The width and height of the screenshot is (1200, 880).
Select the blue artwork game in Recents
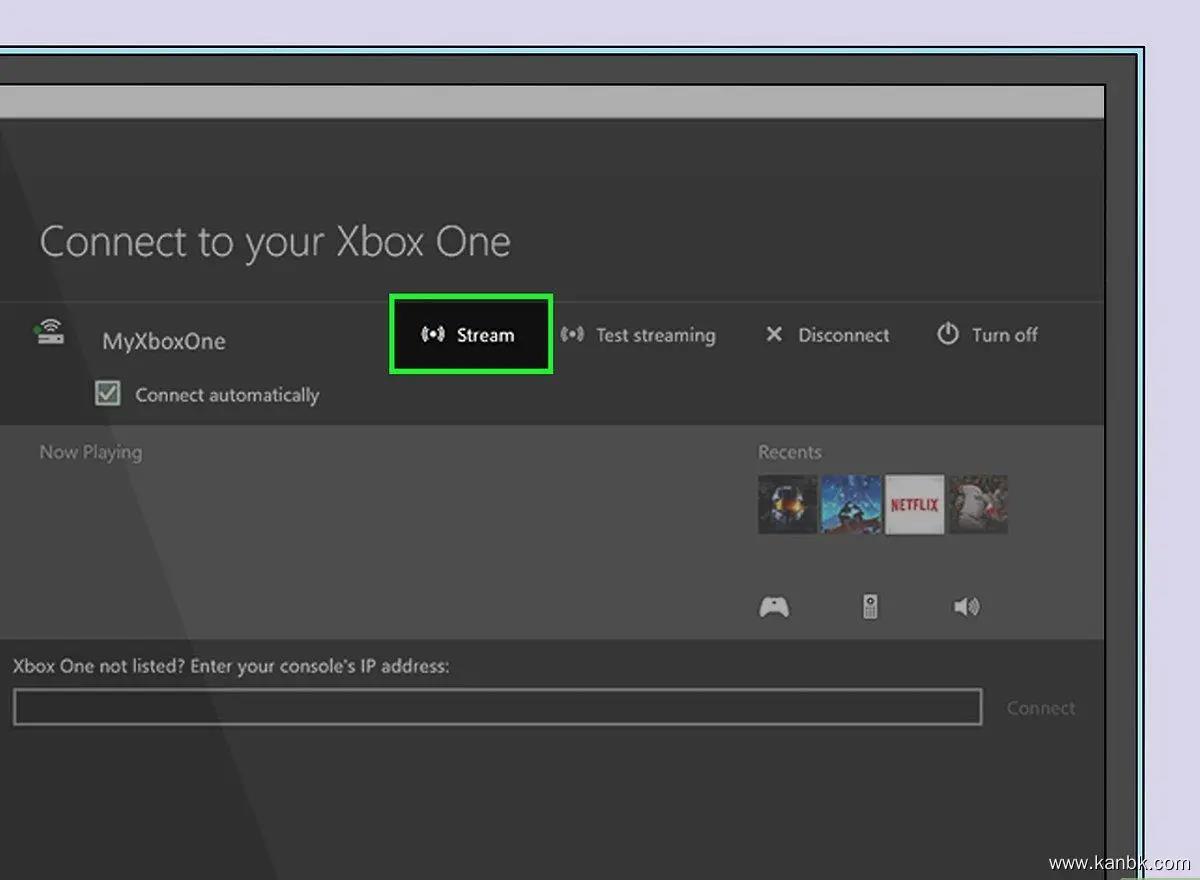[x=851, y=504]
